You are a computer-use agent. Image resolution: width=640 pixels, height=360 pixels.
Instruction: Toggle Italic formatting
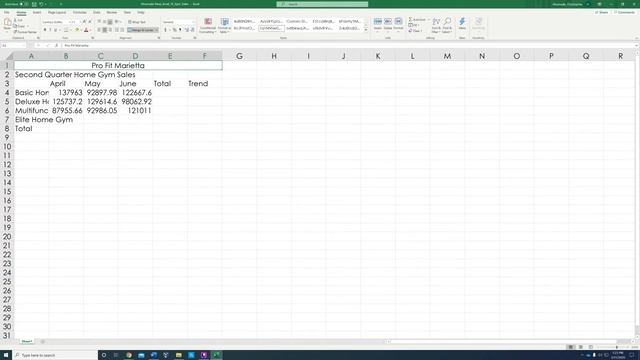[50, 30]
